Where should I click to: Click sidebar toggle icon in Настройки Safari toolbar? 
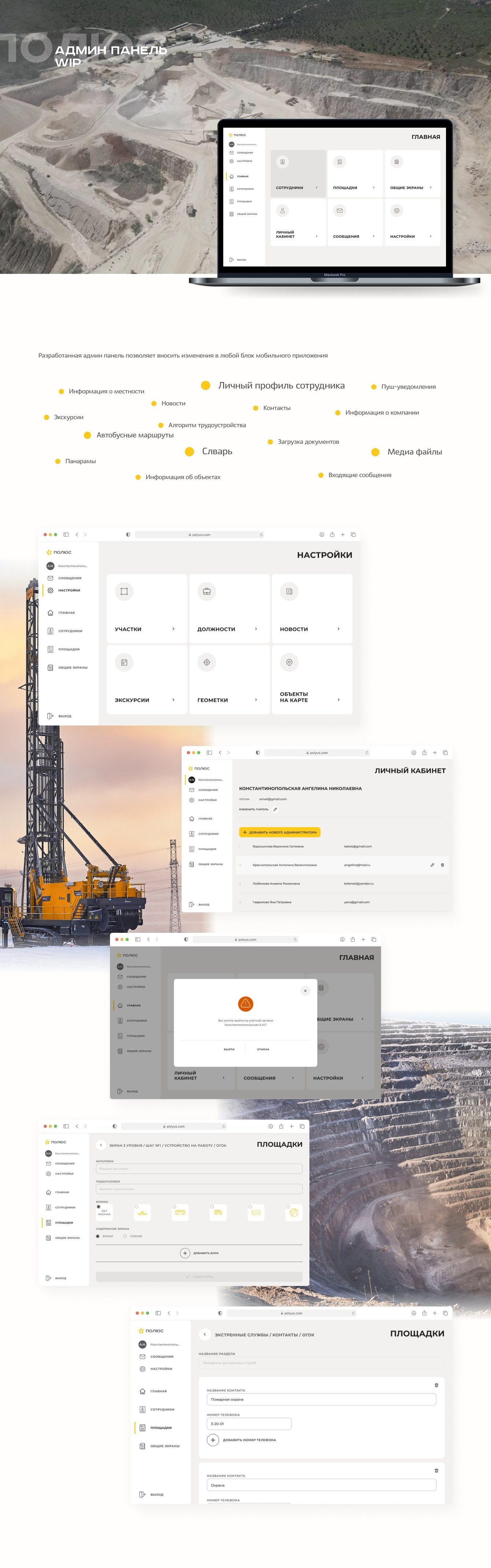[x=66, y=534]
